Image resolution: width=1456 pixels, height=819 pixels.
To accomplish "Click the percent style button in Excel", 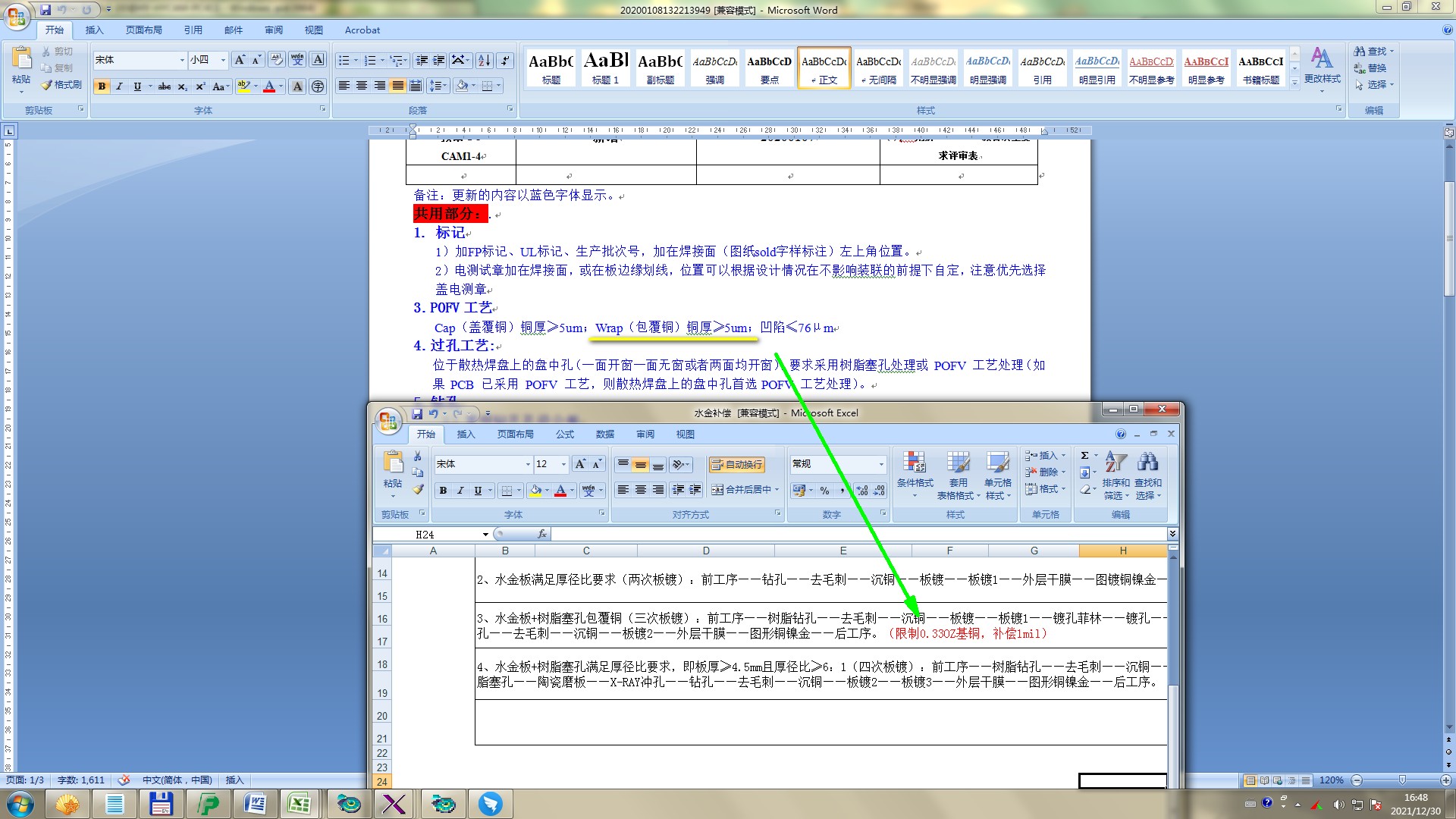I will coord(824,491).
